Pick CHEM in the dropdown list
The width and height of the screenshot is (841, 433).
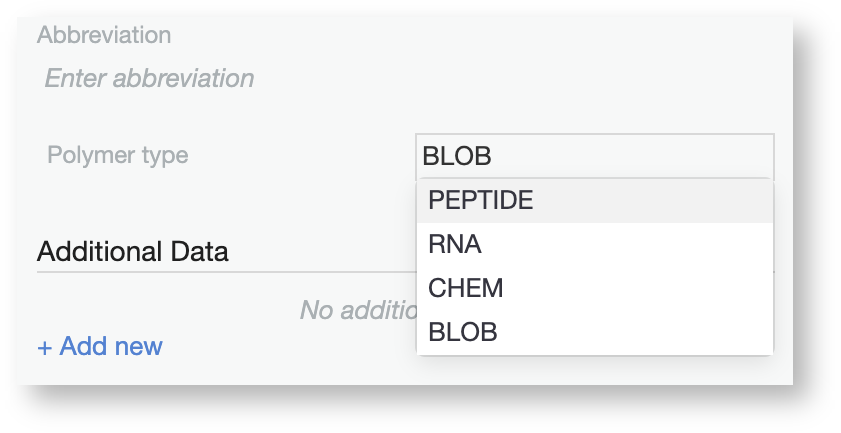pos(466,289)
